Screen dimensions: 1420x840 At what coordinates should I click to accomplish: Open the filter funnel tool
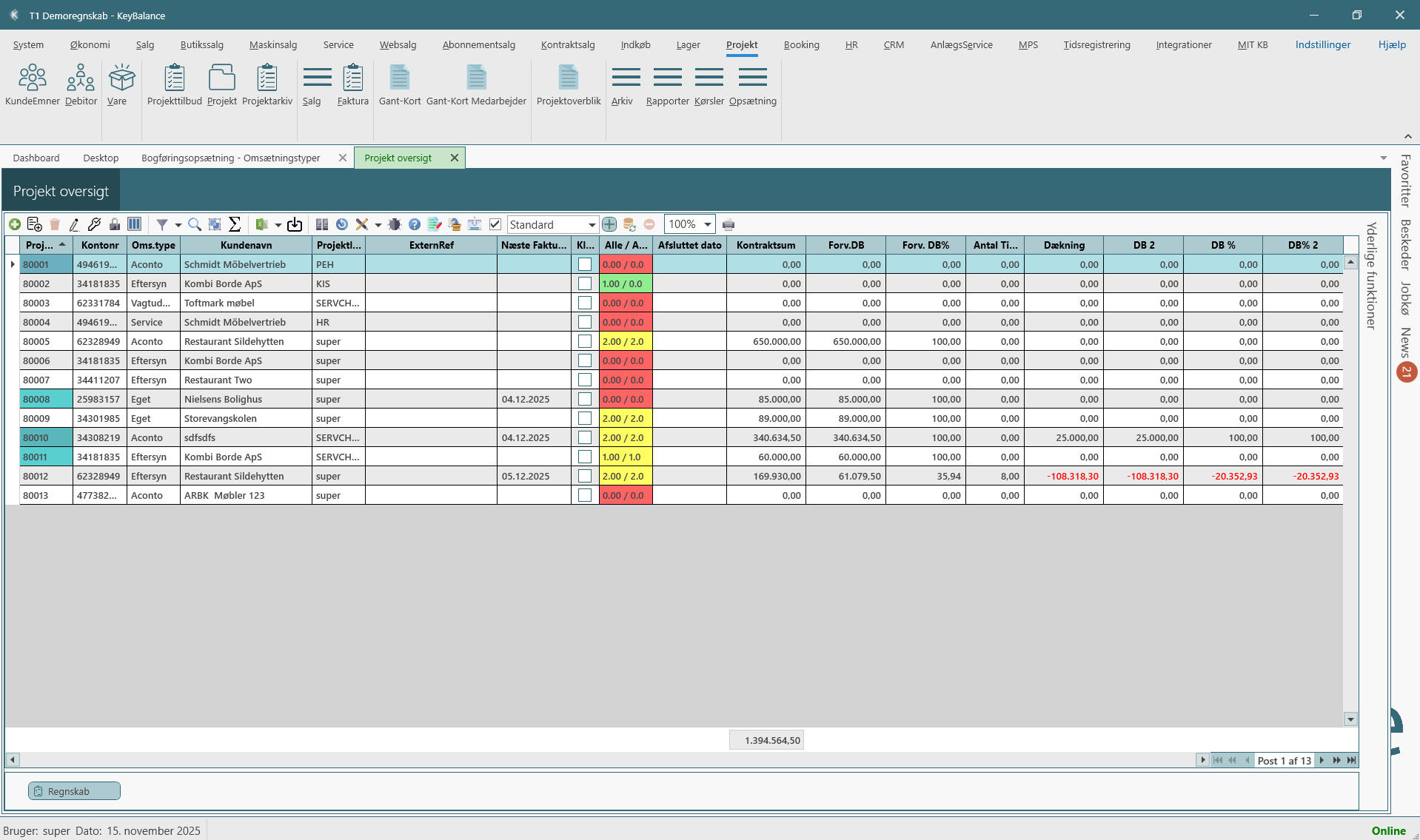click(161, 224)
